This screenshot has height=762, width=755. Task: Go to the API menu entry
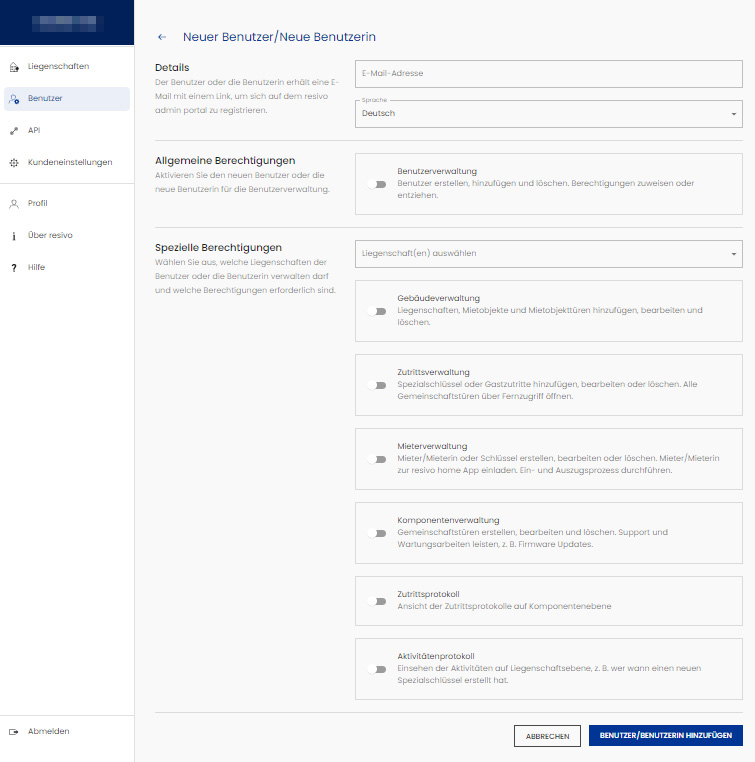point(67,131)
